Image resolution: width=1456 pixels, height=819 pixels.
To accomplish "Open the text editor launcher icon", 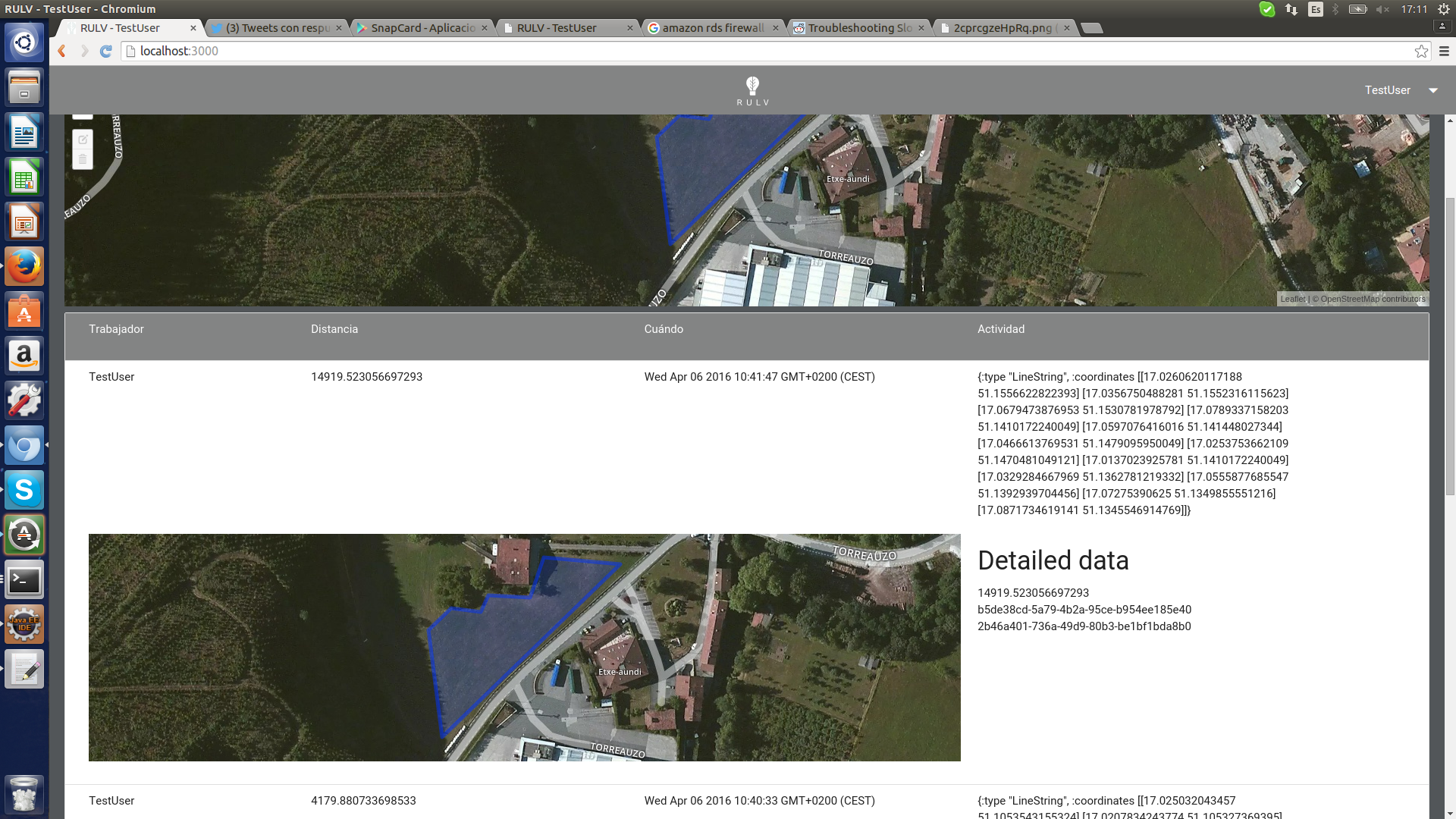I will point(24,669).
